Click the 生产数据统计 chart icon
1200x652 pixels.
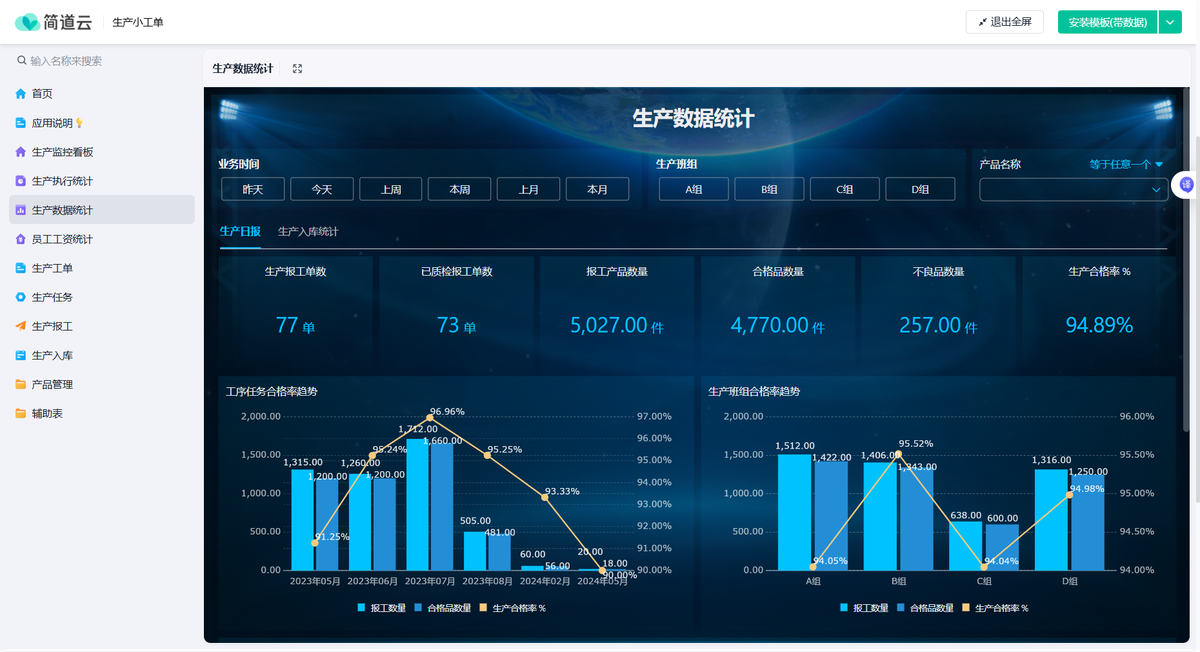(x=21, y=210)
